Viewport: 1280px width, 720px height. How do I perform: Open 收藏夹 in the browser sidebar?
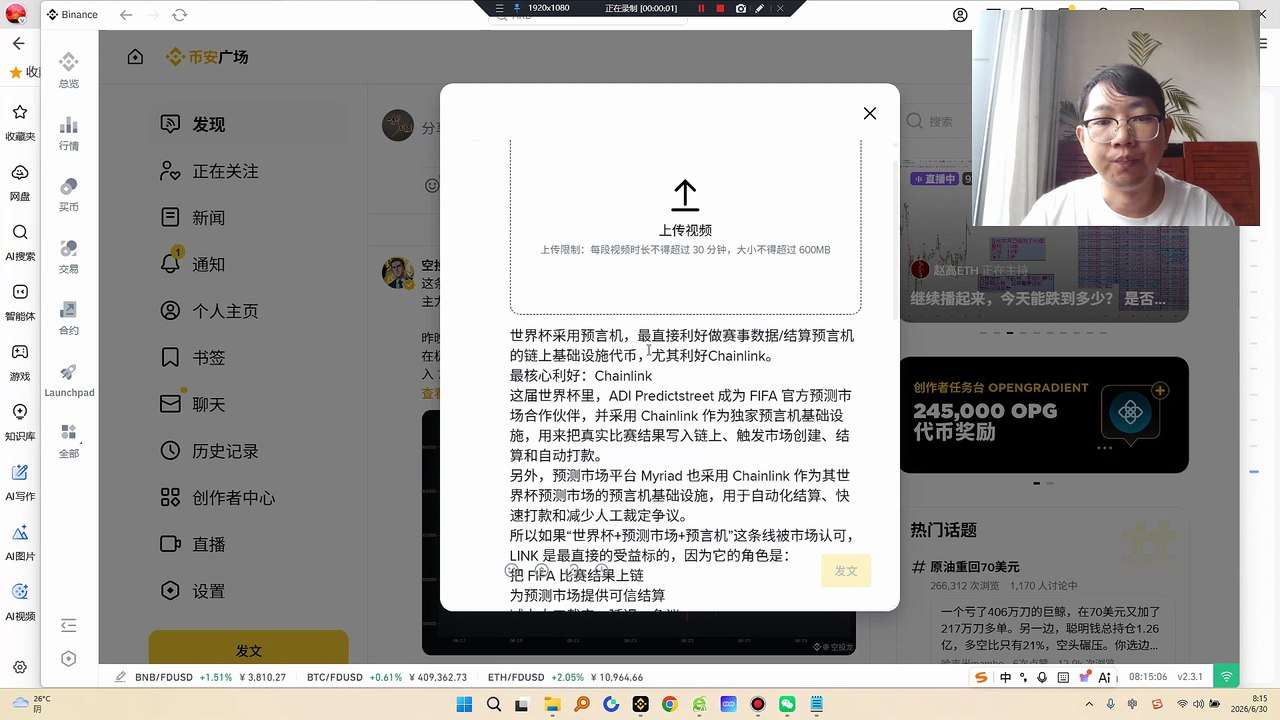[x=20, y=120]
